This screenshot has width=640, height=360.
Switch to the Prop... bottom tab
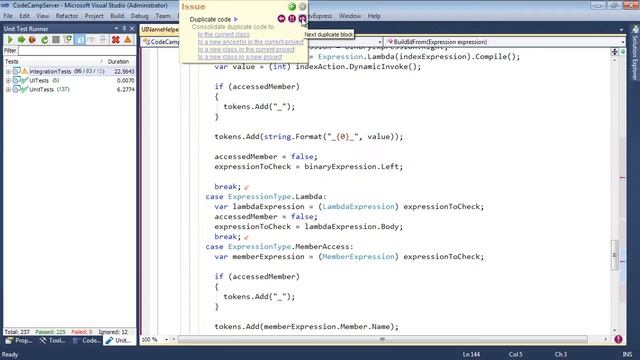point(19,340)
